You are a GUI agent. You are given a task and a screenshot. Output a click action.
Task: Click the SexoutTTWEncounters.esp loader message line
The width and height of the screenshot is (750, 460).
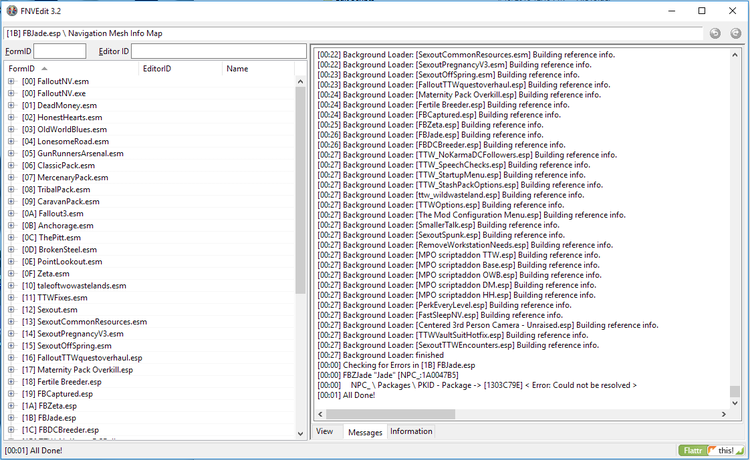(x=458, y=345)
